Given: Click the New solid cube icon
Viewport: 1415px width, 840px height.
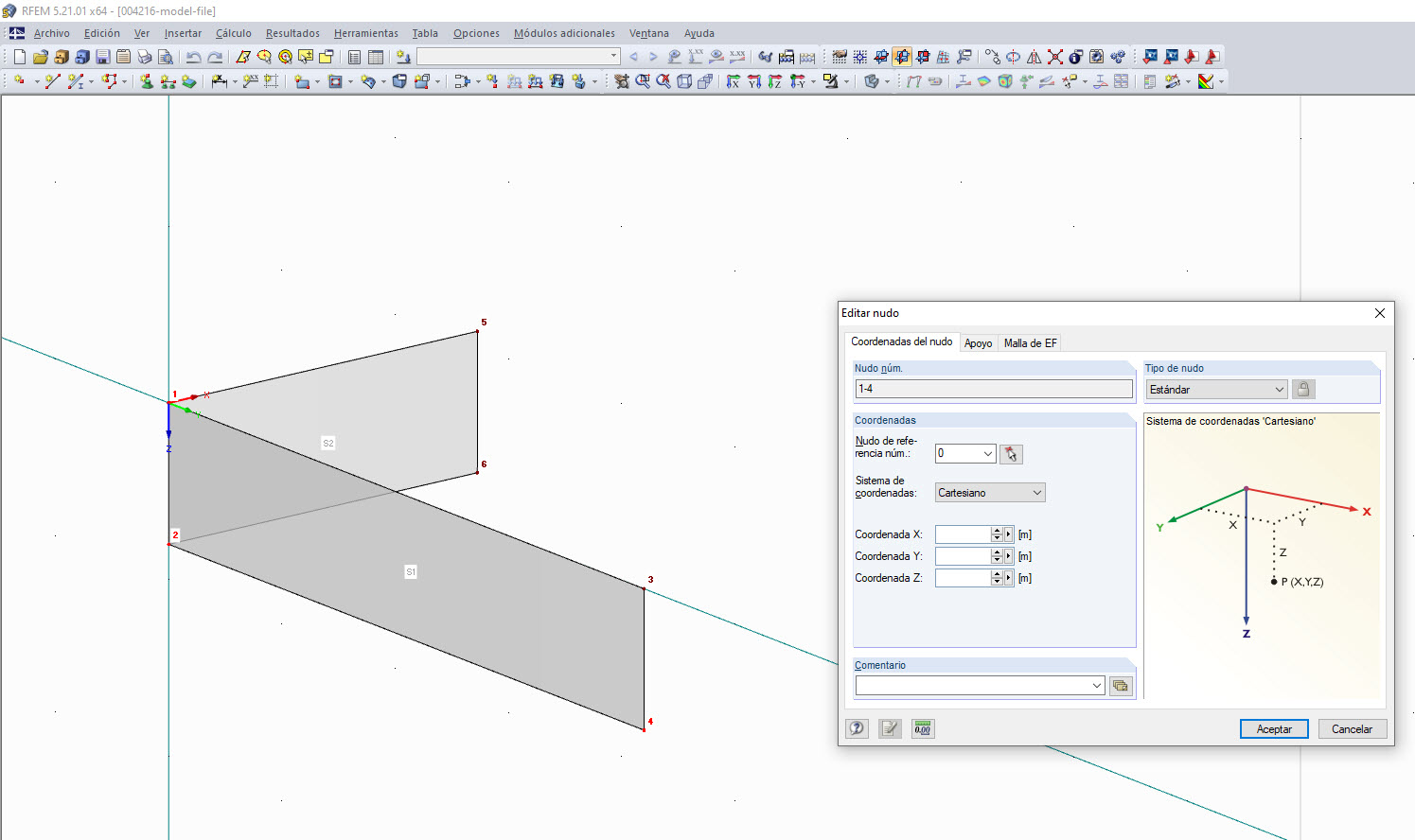Looking at the screenshot, I should pyautogui.click(x=399, y=81).
